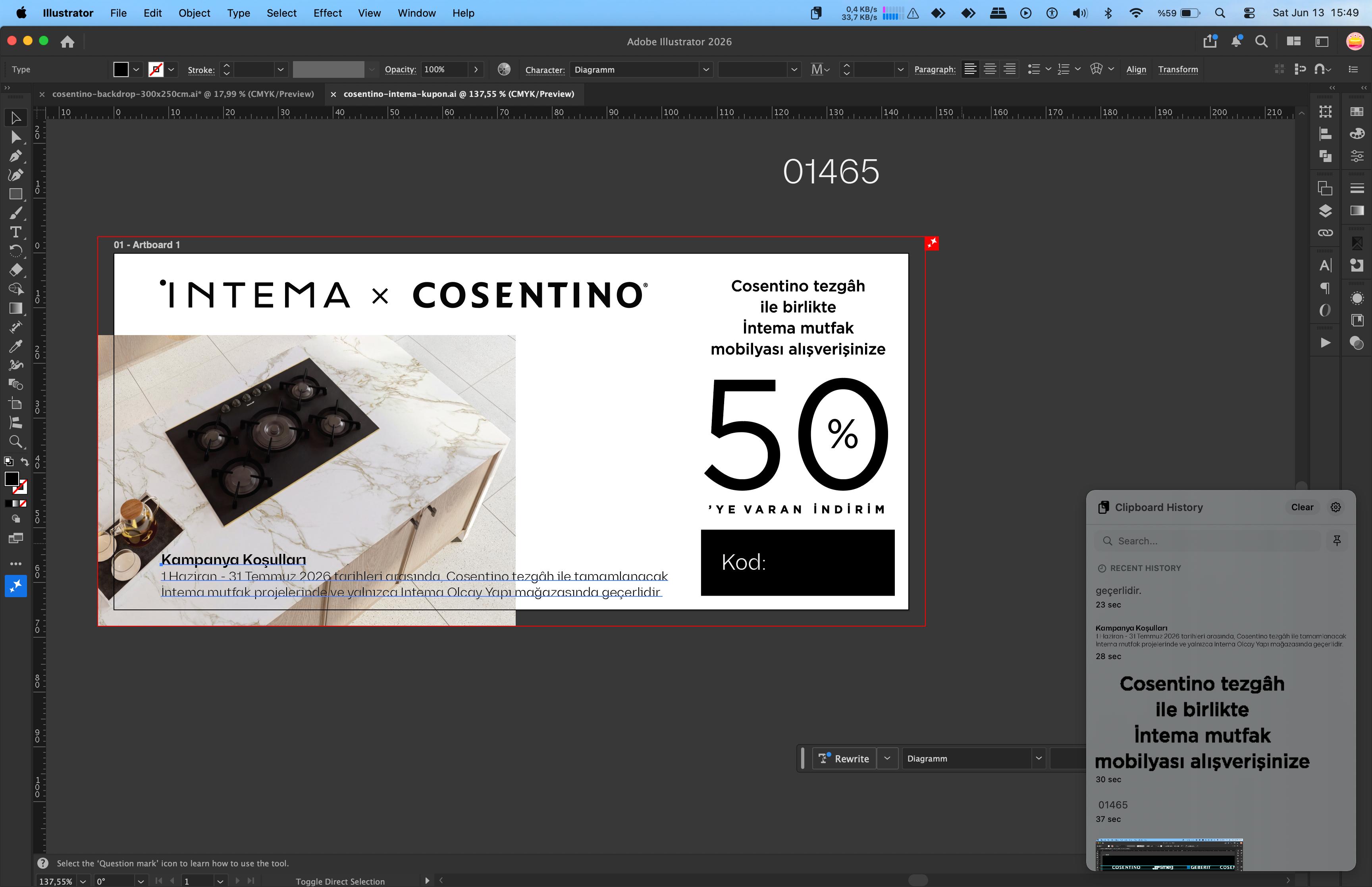The image size is (1372, 887).
Task: Select the Curvature tool
Action: pyautogui.click(x=15, y=175)
